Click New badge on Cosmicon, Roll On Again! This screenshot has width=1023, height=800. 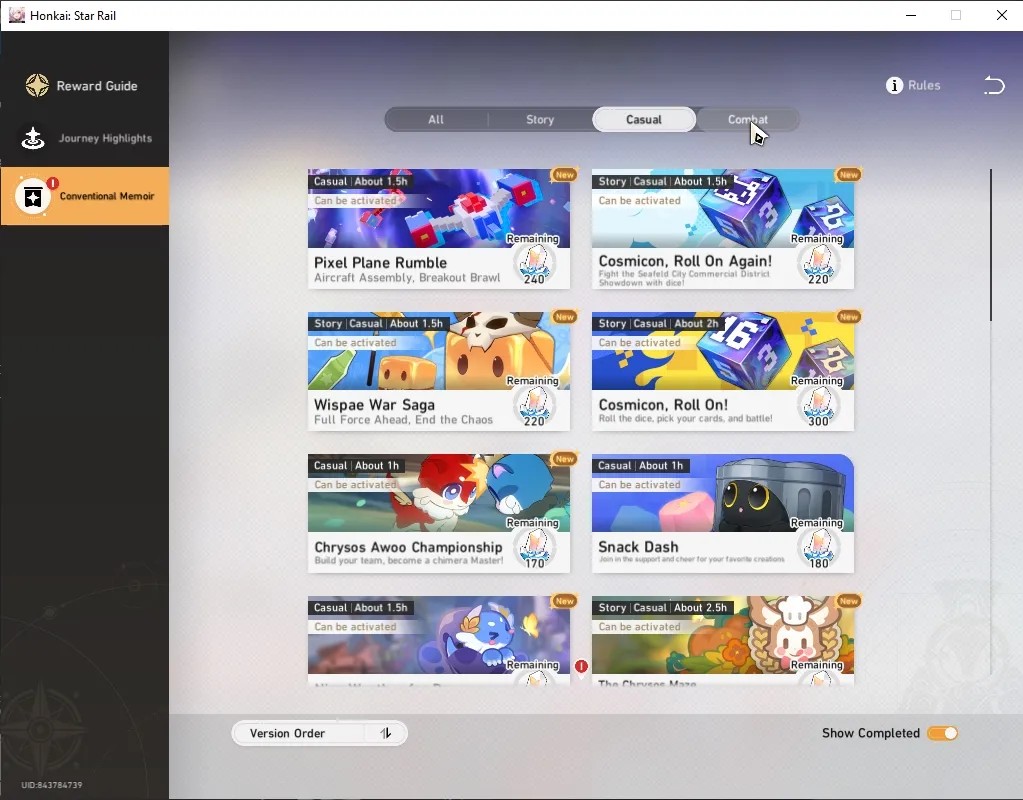point(848,175)
